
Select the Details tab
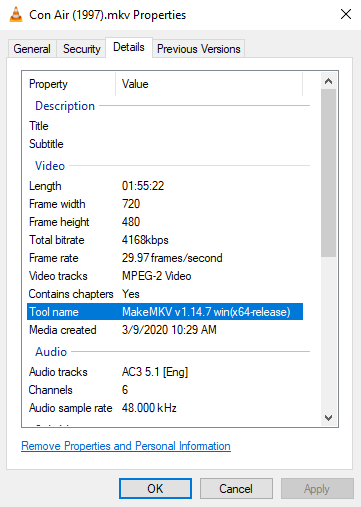tap(129, 47)
